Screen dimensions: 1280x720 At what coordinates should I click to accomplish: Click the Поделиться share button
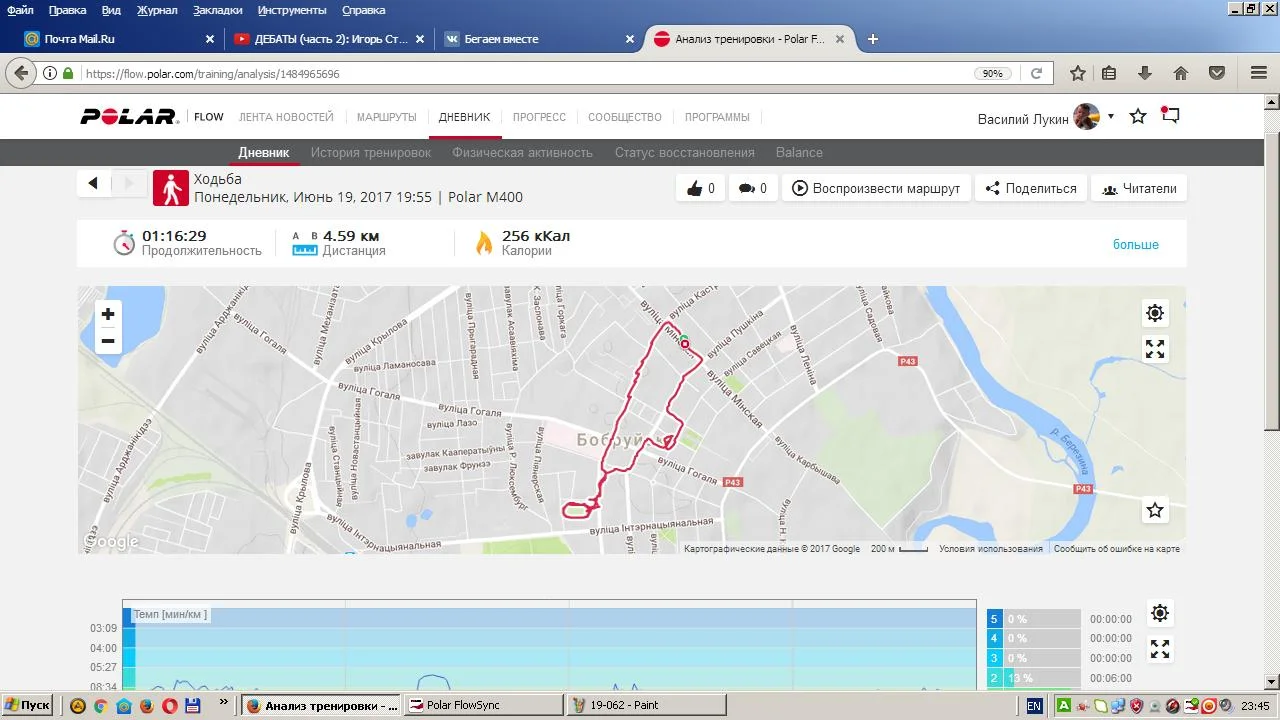tap(1031, 188)
